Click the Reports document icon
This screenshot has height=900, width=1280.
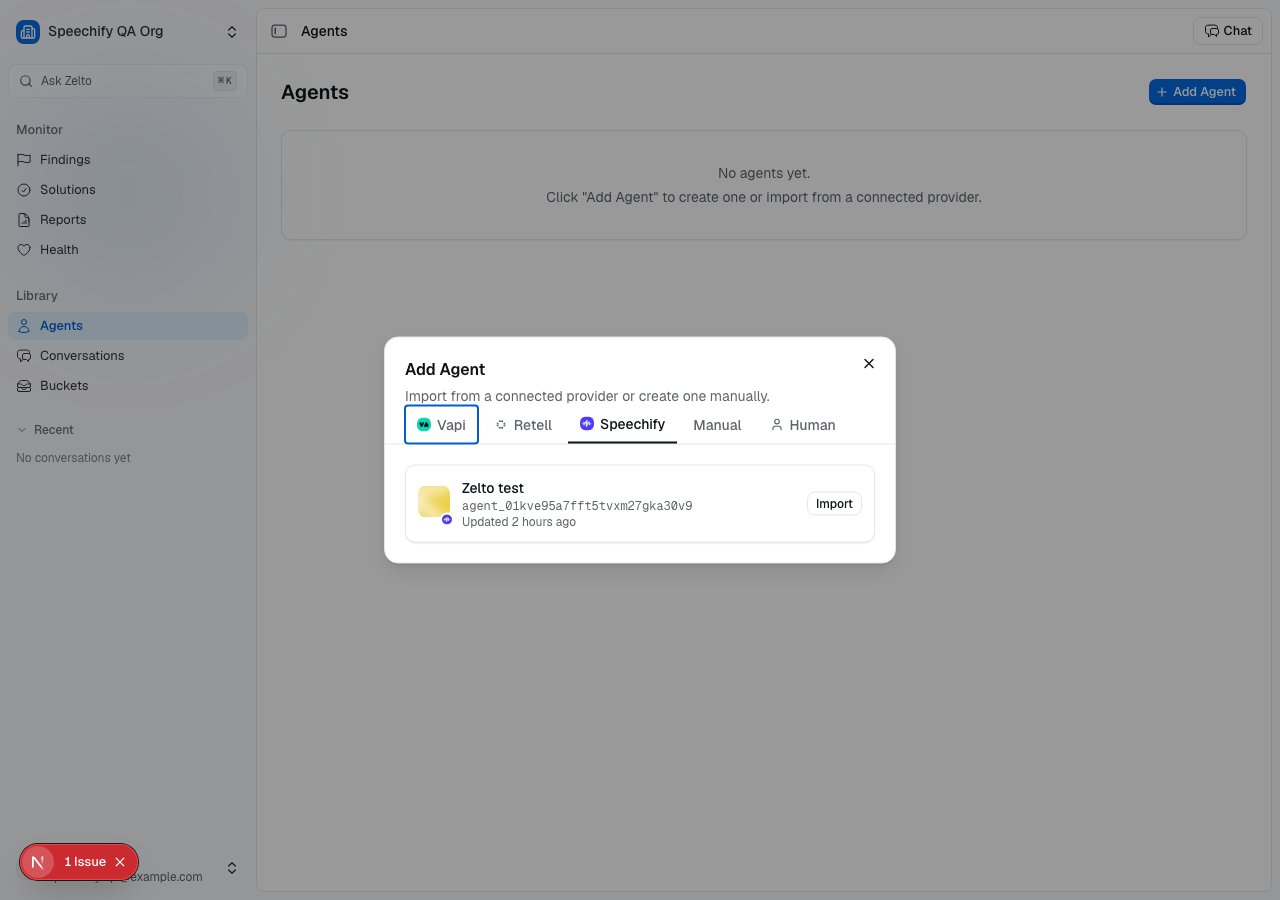[x=24, y=220]
